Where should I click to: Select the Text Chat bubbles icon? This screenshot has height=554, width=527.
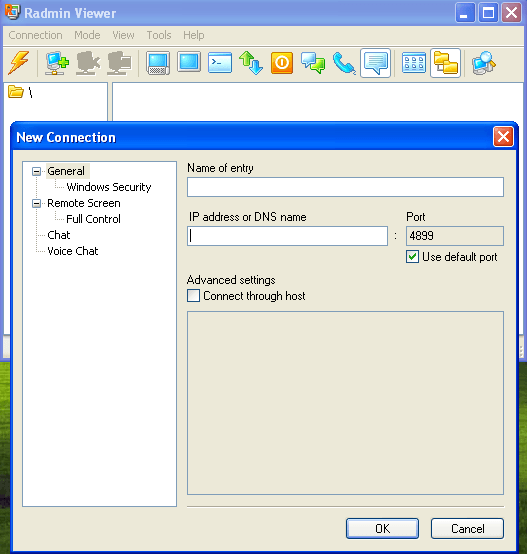pos(313,63)
